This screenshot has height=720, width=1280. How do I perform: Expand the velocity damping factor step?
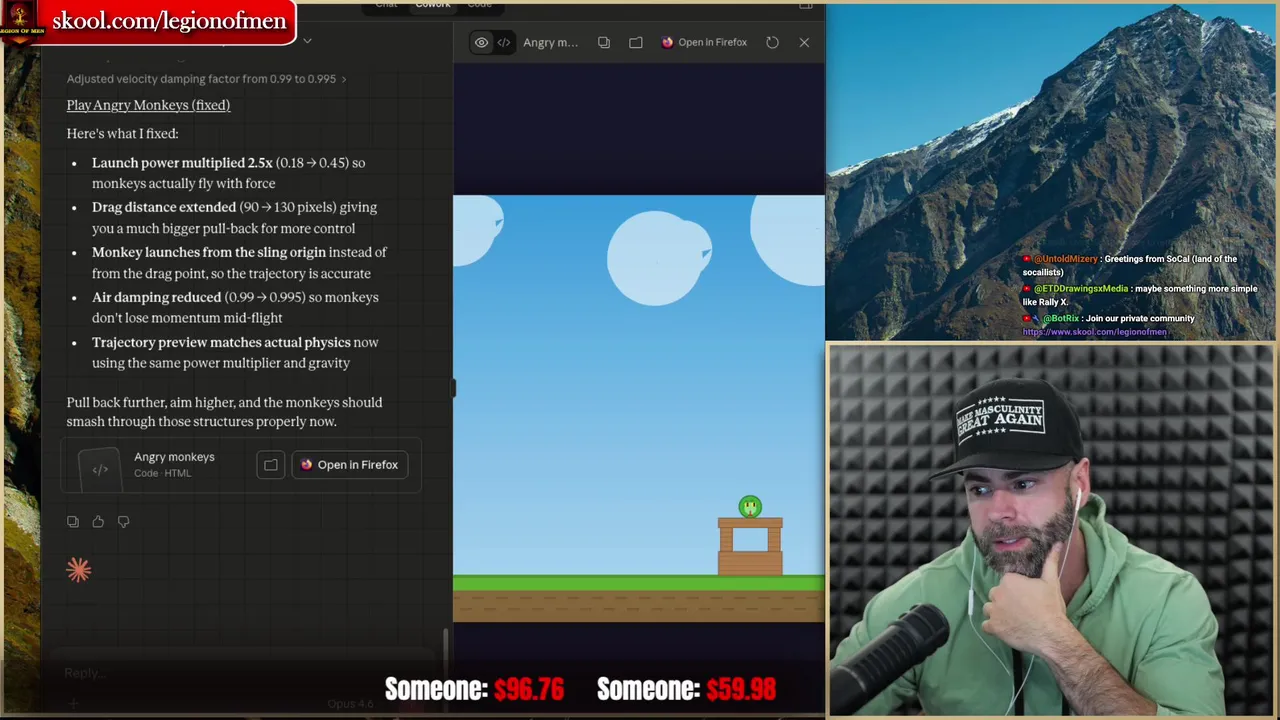tap(206, 78)
